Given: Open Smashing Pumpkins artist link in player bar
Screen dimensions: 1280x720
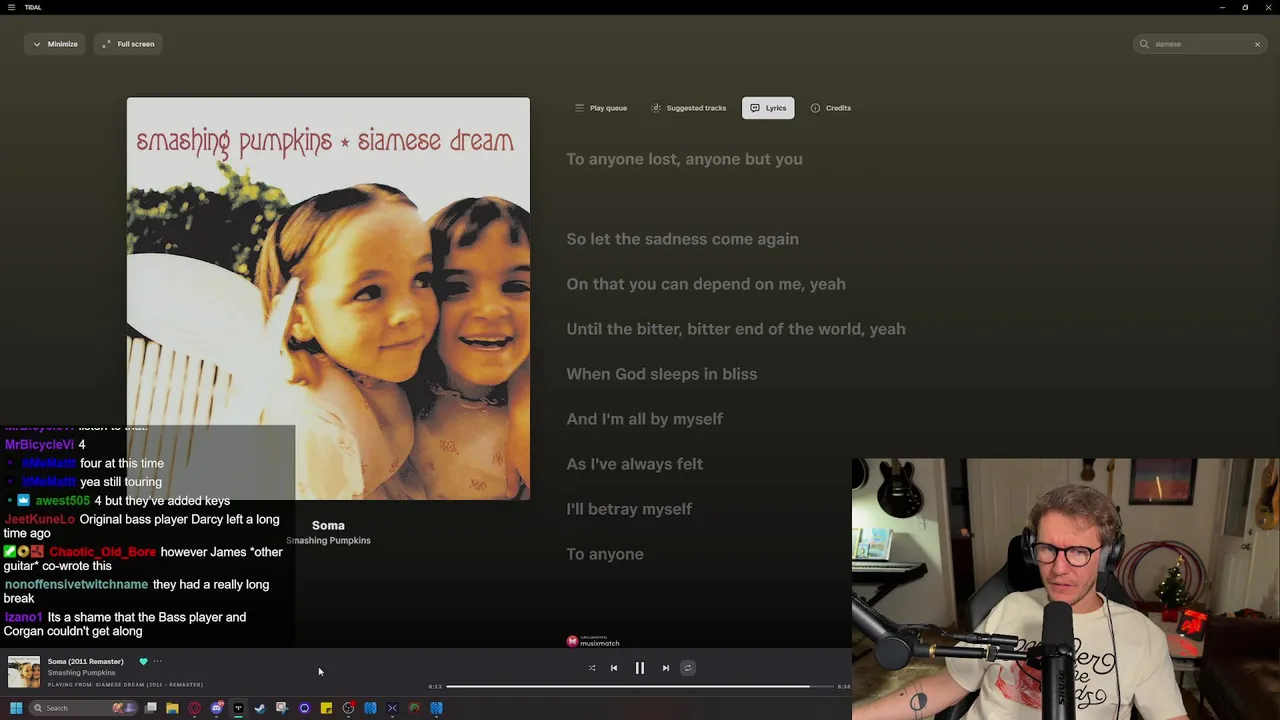Looking at the screenshot, I should [x=82, y=673].
